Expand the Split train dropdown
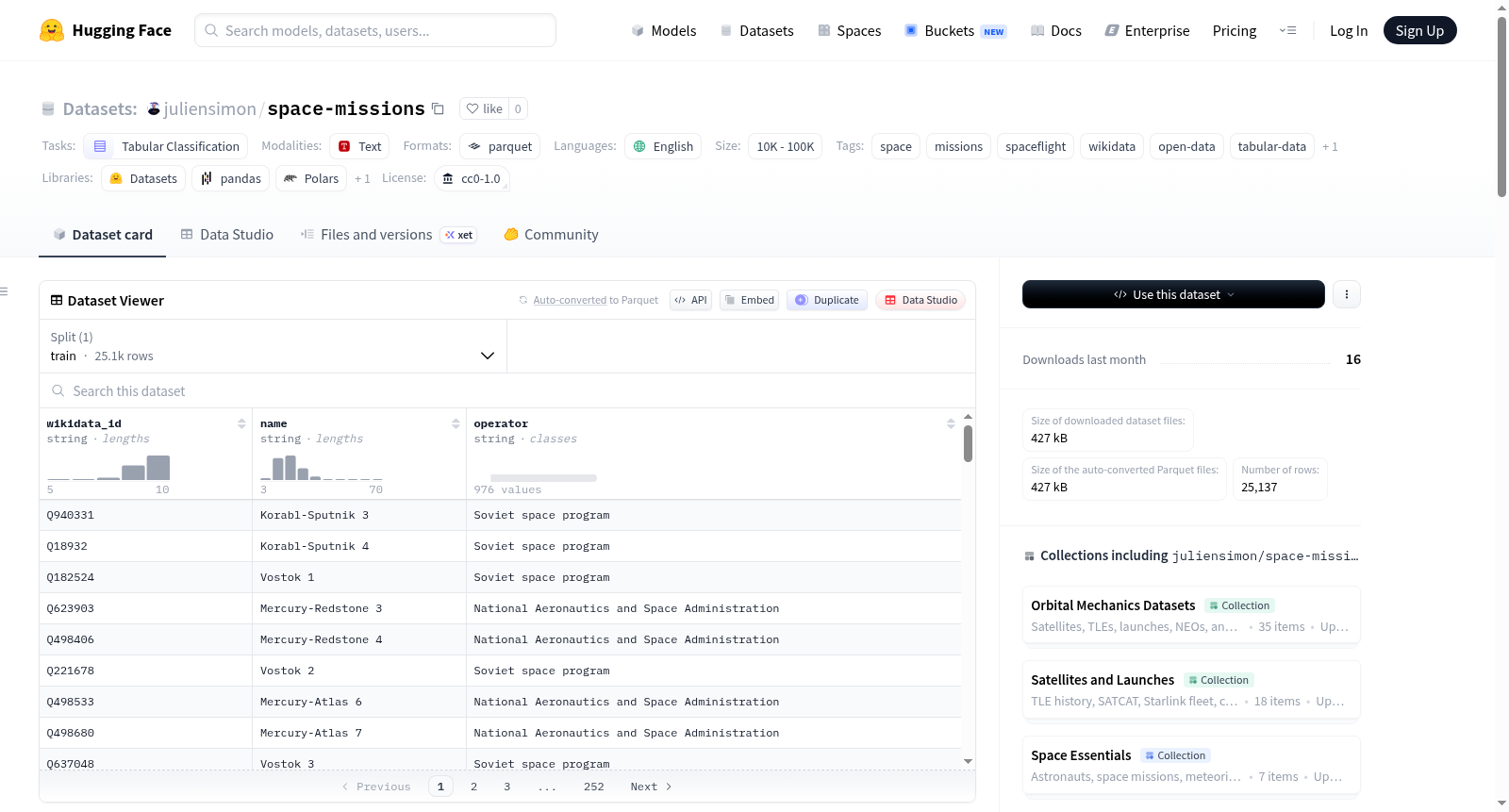The image size is (1509, 812). click(x=274, y=346)
